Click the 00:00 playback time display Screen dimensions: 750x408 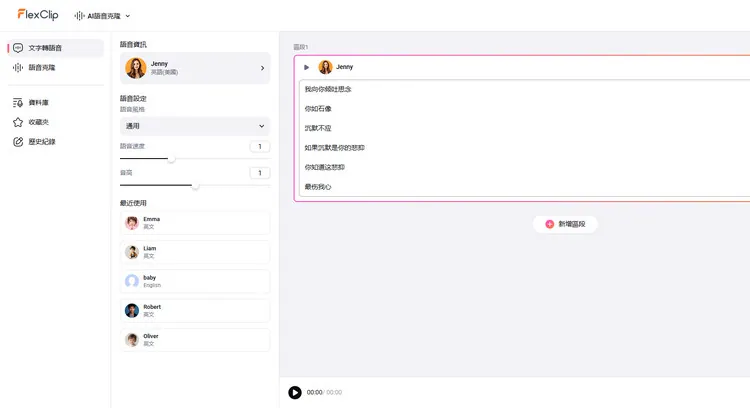point(324,392)
